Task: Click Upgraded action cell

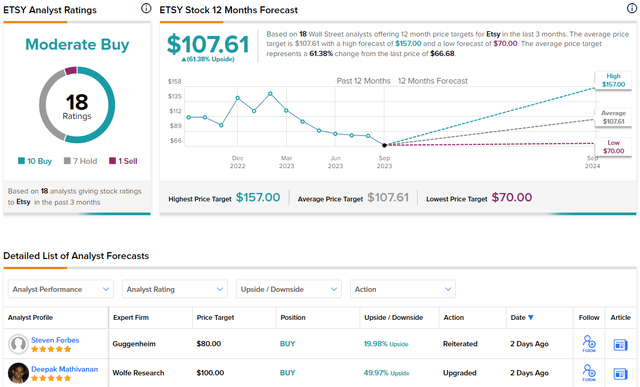Action: (460, 373)
